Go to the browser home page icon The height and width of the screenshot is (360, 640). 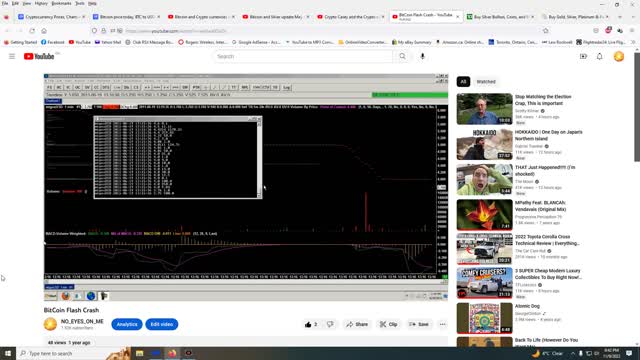point(44,31)
